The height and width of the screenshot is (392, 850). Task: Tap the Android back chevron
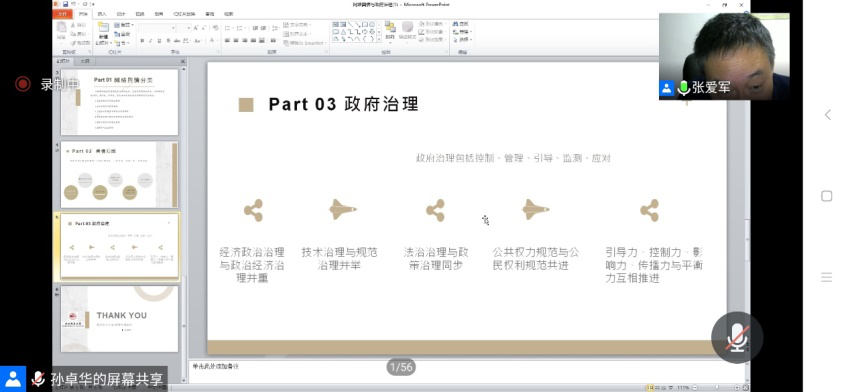click(x=827, y=114)
